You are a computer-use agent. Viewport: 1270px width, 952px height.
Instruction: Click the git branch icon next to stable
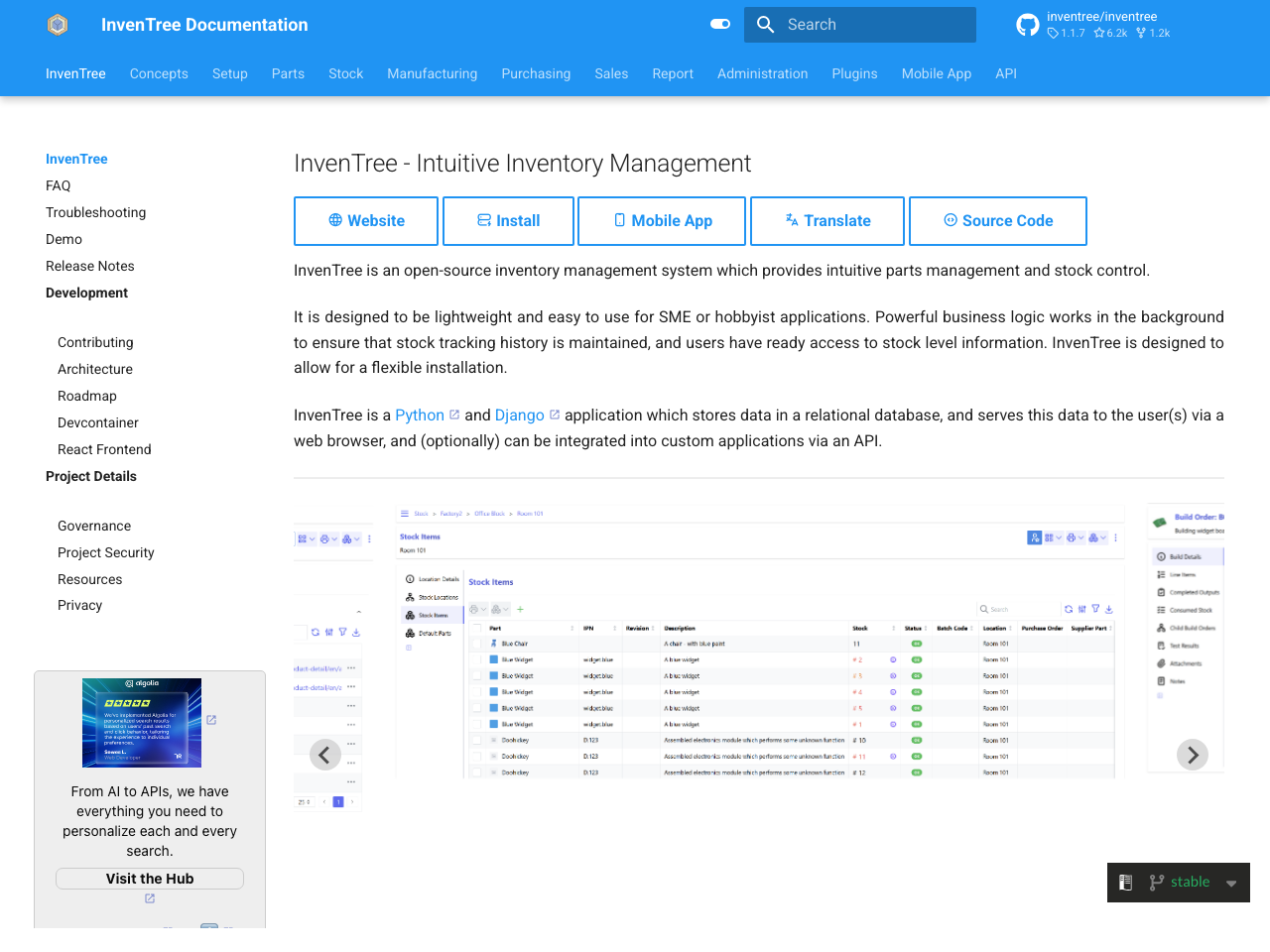[x=1157, y=882]
